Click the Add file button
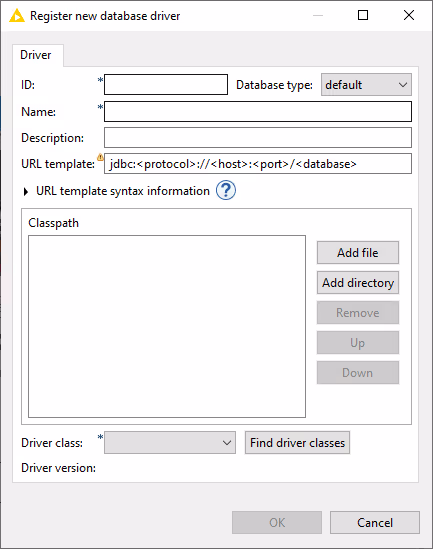433x549 pixels. (x=358, y=252)
